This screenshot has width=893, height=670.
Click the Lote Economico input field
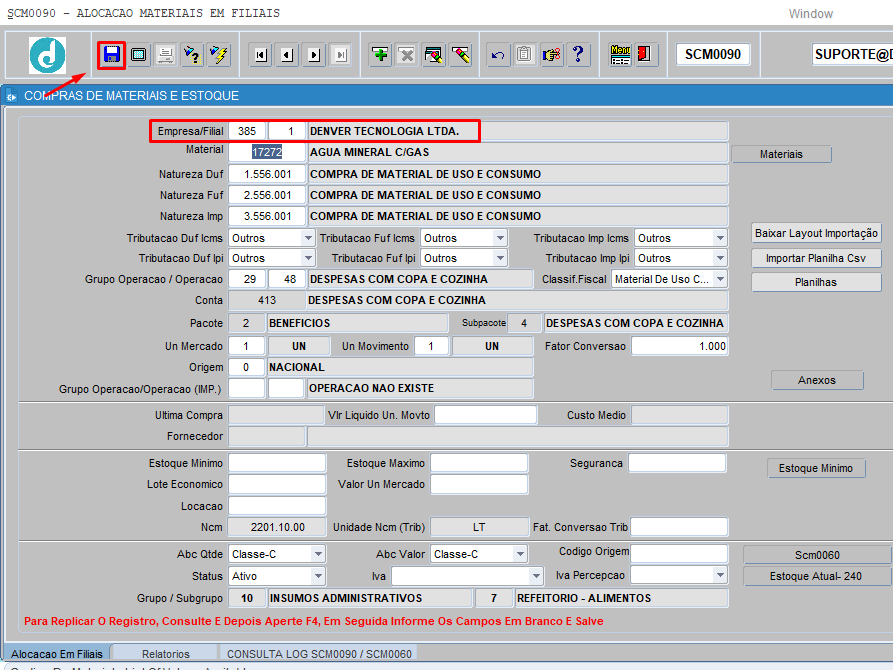pyautogui.click(x=277, y=484)
